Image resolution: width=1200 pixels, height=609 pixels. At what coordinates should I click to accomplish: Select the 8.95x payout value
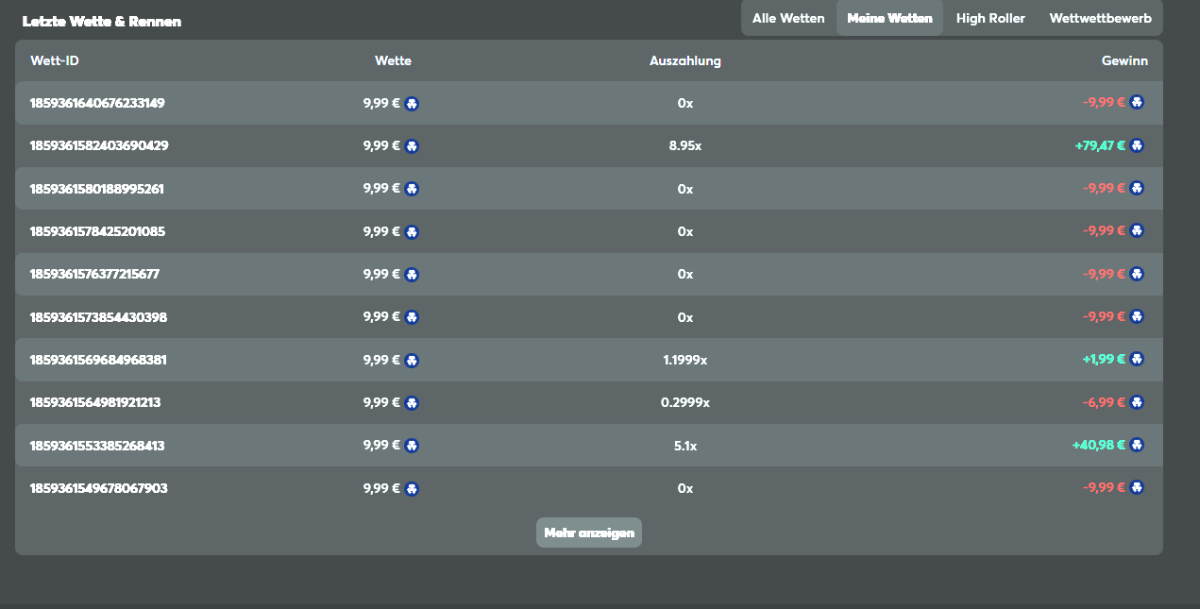tap(684, 146)
